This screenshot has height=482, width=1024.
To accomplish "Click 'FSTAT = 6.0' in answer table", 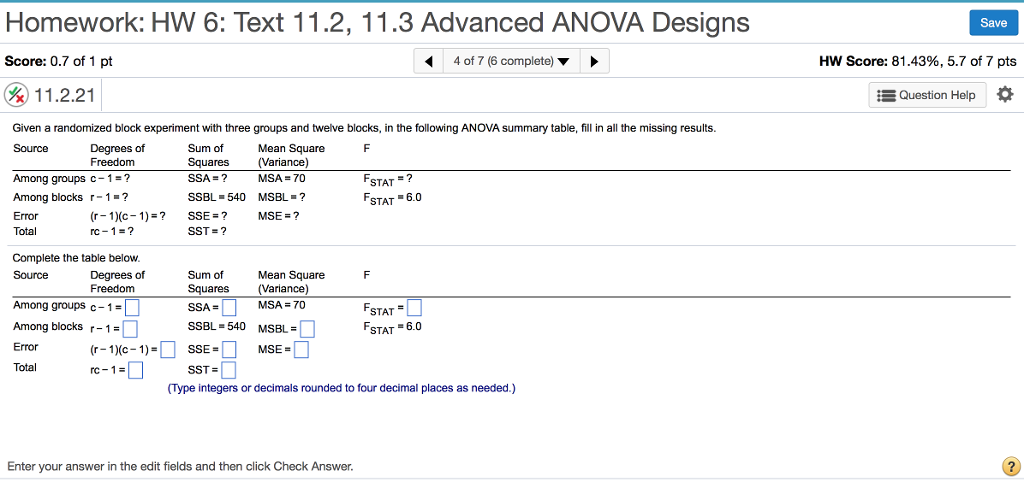I will click(392, 327).
